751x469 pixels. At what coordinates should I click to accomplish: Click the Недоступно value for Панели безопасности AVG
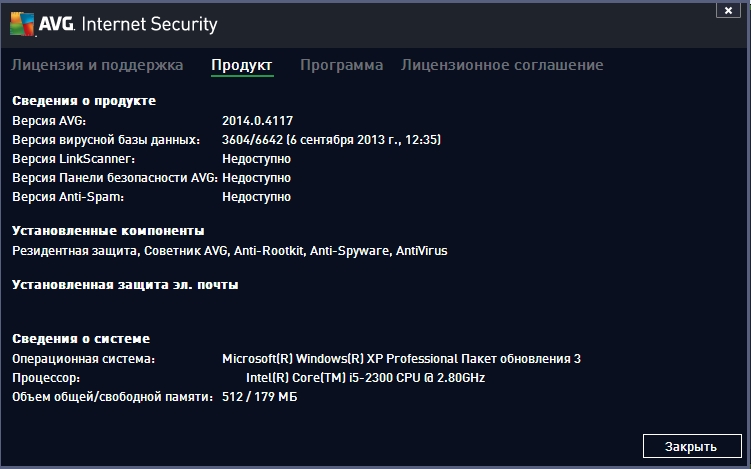pyautogui.click(x=256, y=178)
